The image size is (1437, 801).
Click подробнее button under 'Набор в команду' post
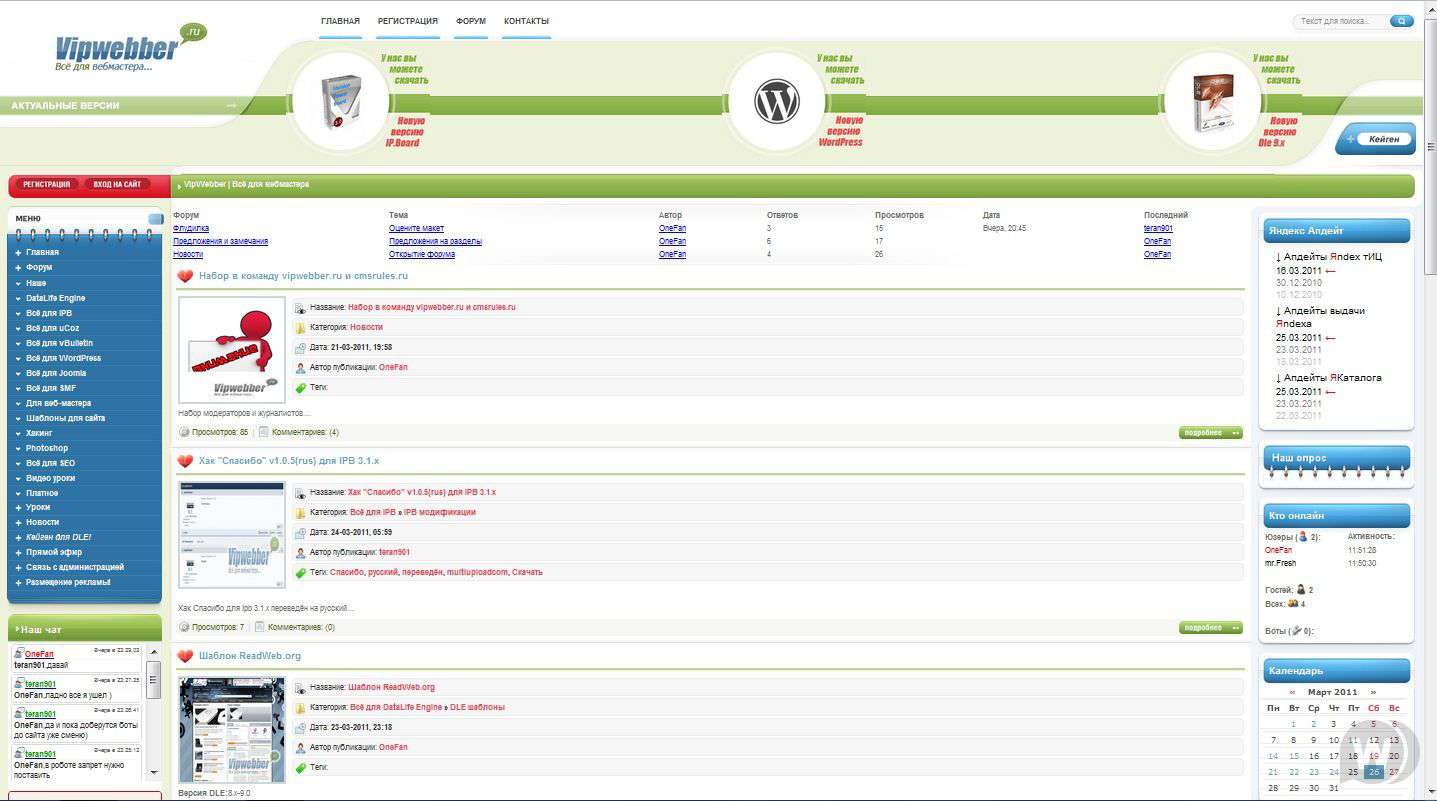[1210, 433]
